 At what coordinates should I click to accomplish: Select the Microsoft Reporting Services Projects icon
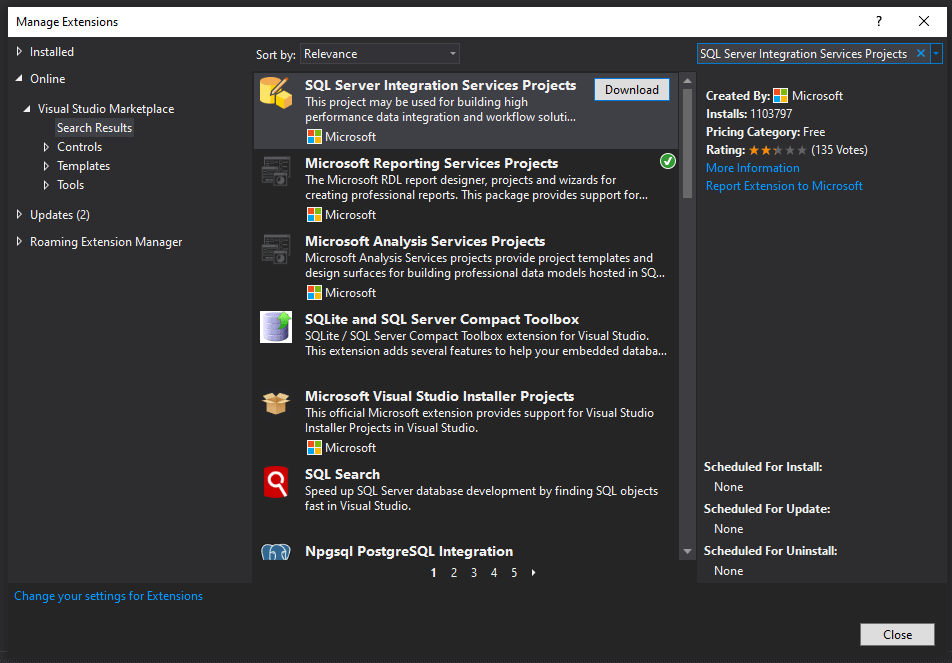276,170
